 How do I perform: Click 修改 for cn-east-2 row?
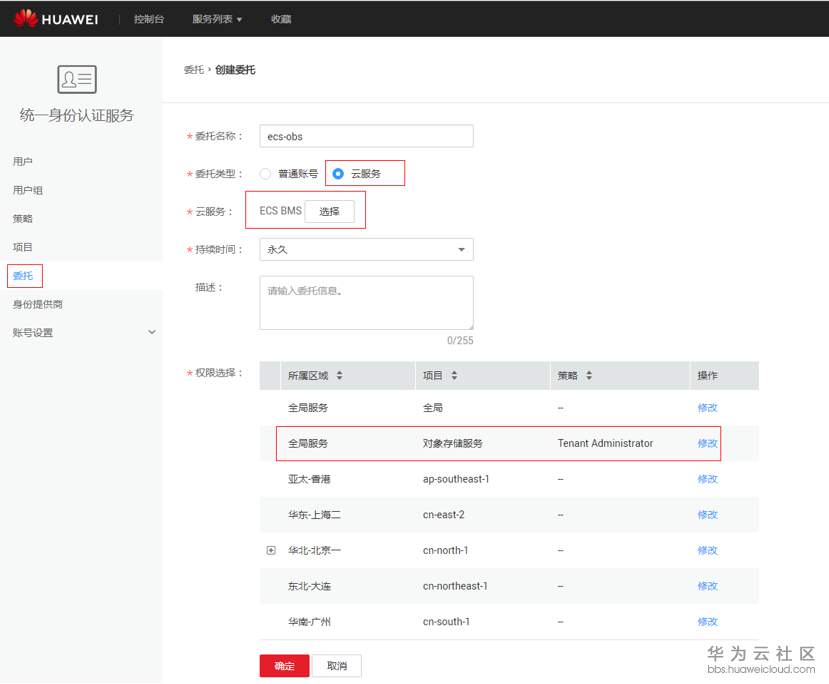click(x=707, y=514)
